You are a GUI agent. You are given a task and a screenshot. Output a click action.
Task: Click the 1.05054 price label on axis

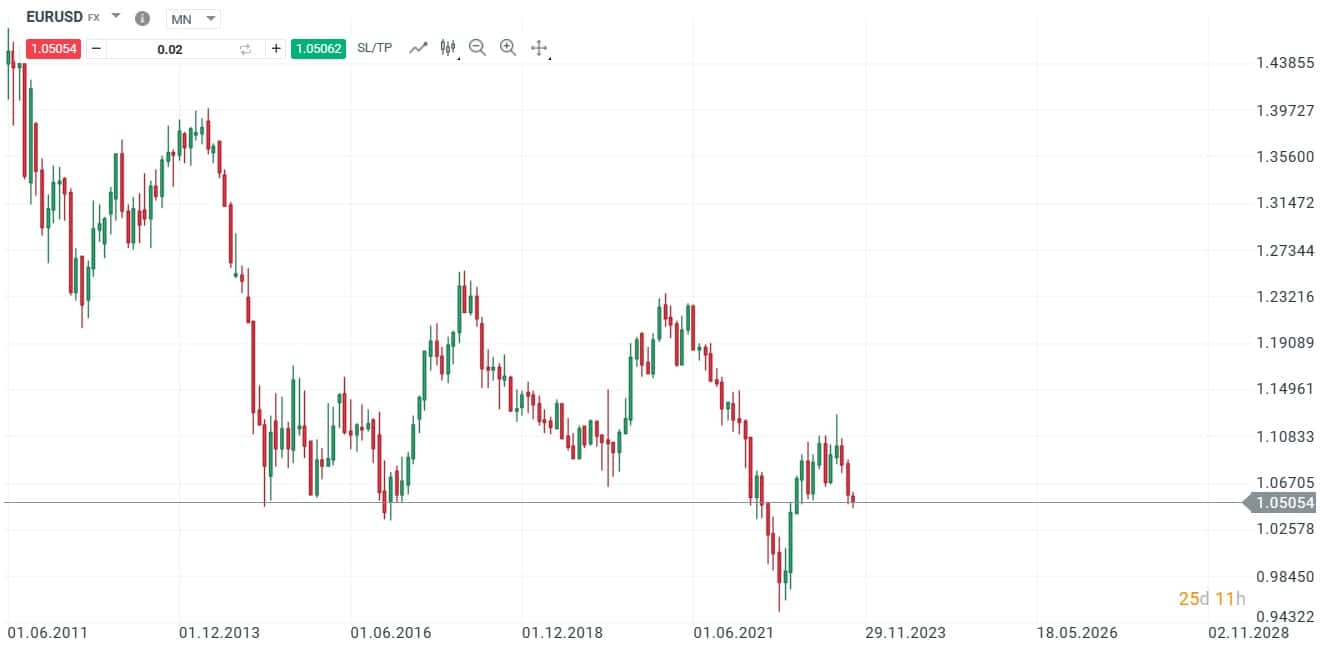click(1285, 503)
